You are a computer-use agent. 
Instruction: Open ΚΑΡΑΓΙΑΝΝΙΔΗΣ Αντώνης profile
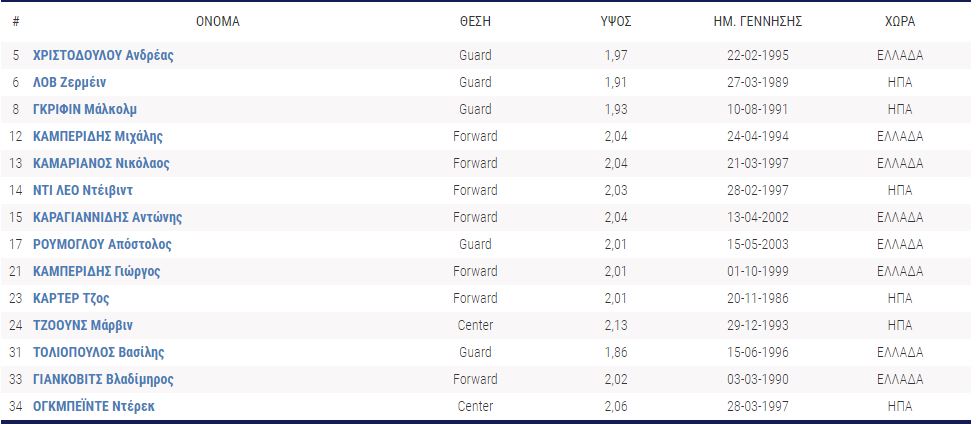point(107,217)
